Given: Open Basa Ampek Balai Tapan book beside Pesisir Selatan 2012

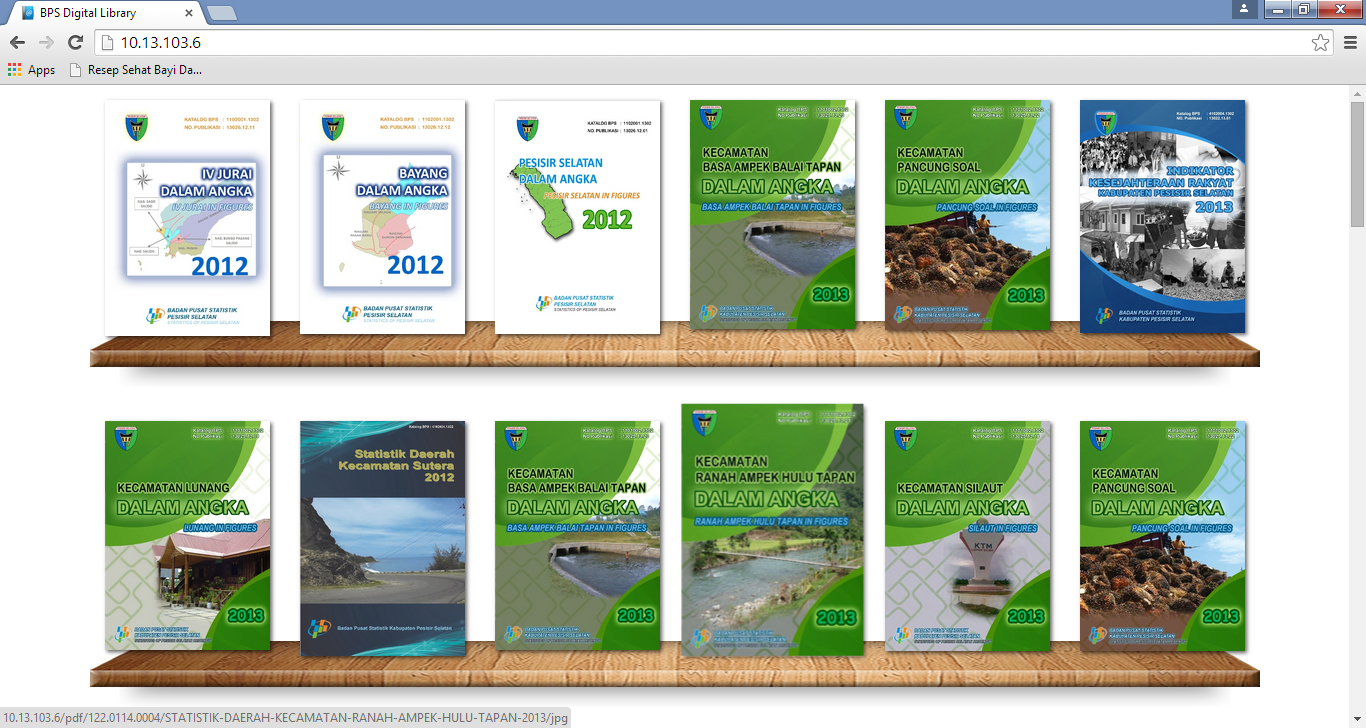Looking at the screenshot, I should coord(773,215).
